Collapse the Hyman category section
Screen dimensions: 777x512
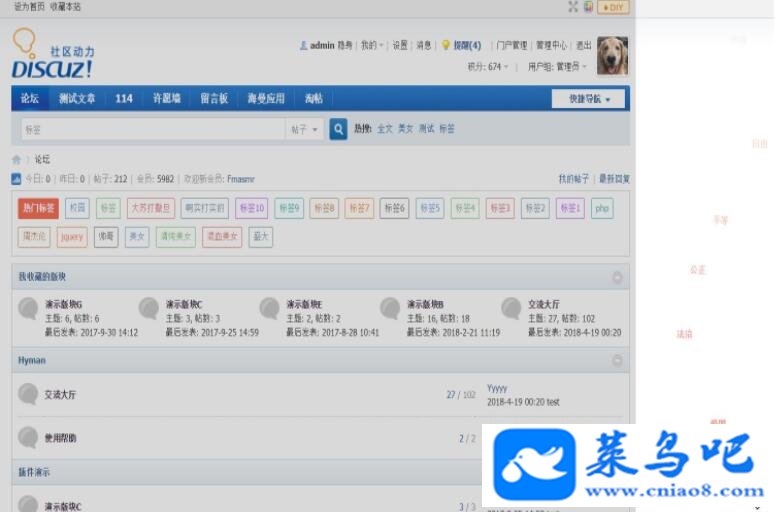617,360
